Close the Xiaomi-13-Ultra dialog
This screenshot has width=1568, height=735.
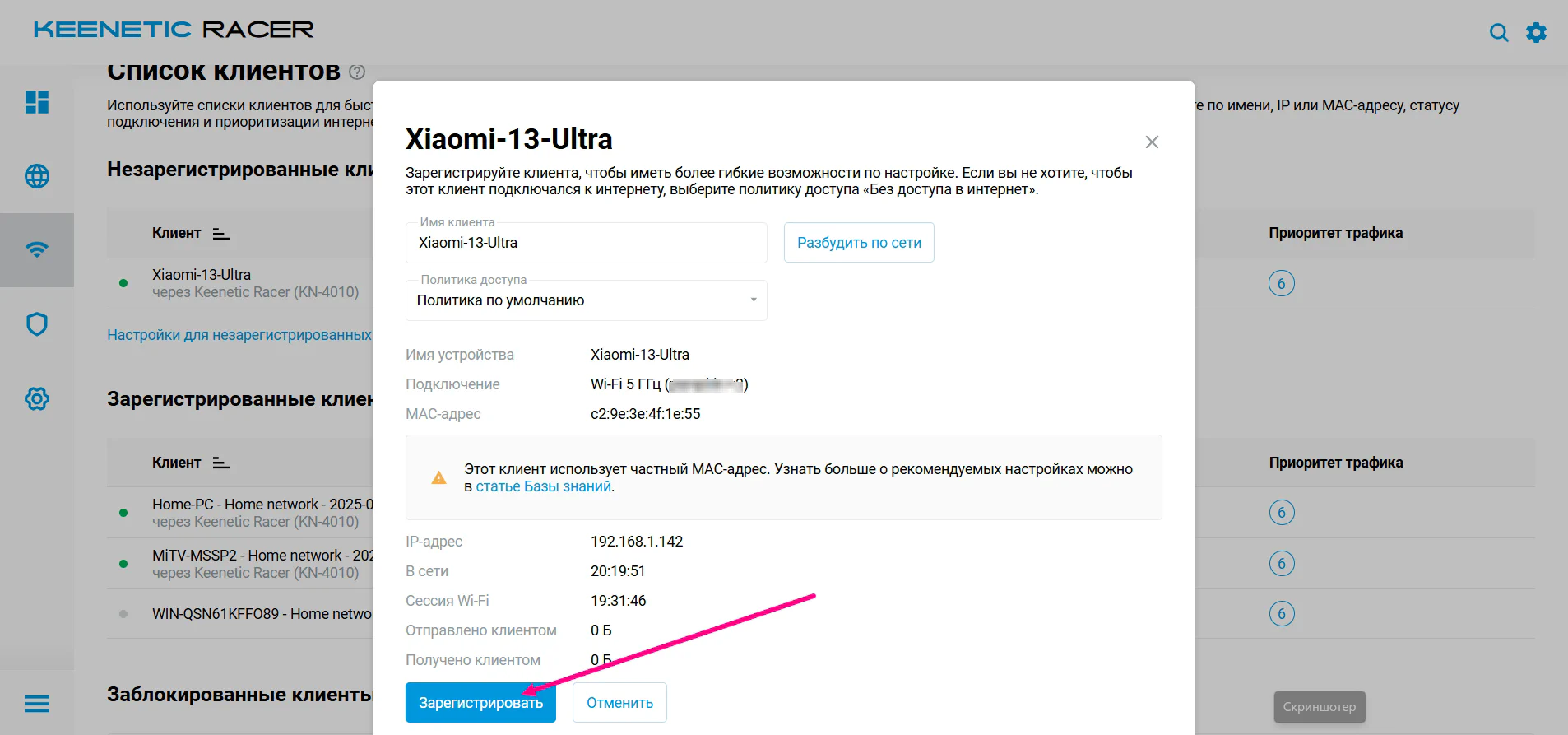tap(1152, 142)
